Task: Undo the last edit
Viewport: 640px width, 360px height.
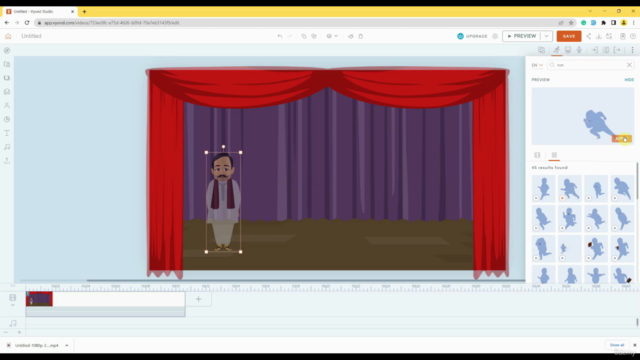Action: [280, 36]
